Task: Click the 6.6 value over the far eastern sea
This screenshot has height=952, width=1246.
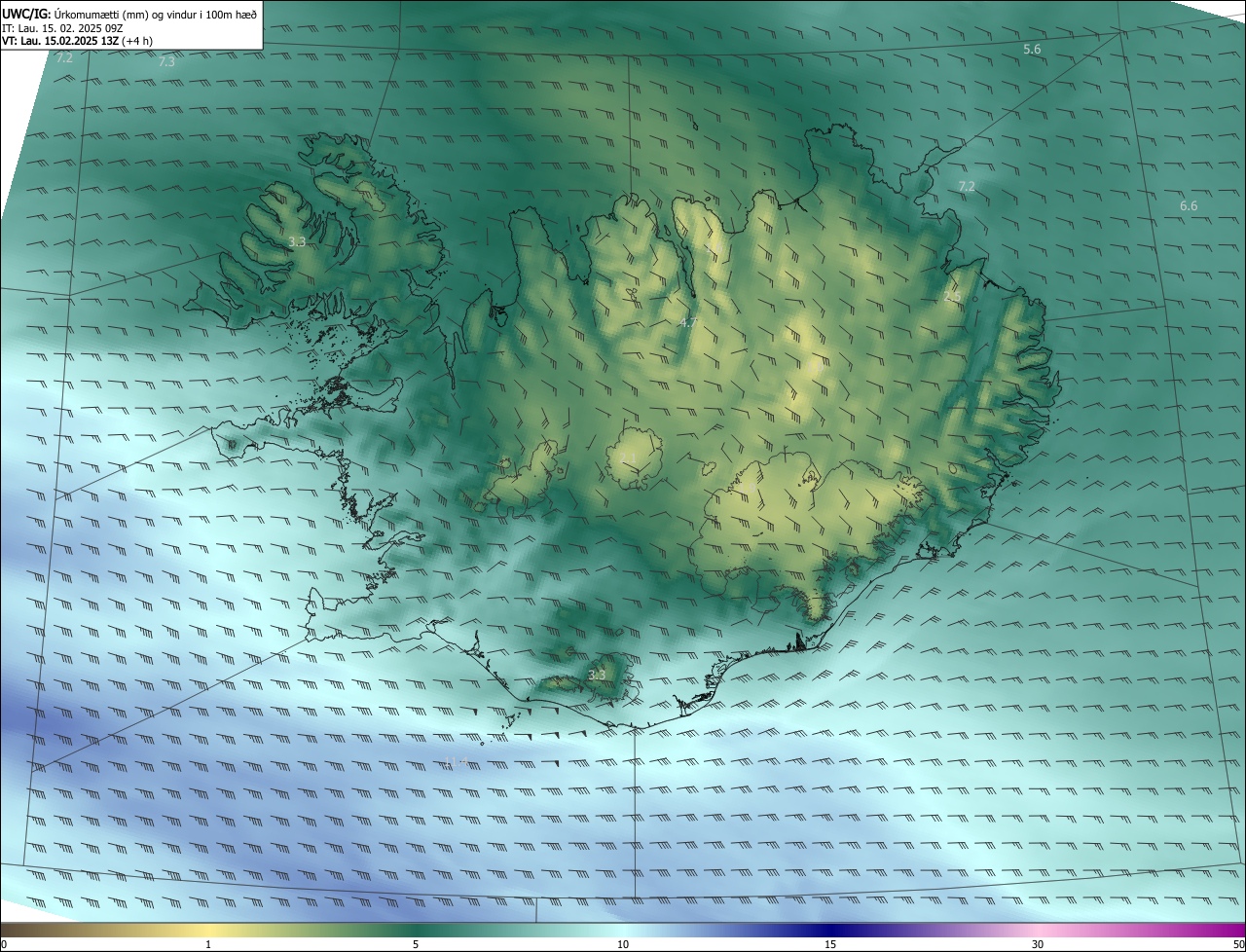Action: (1189, 205)
